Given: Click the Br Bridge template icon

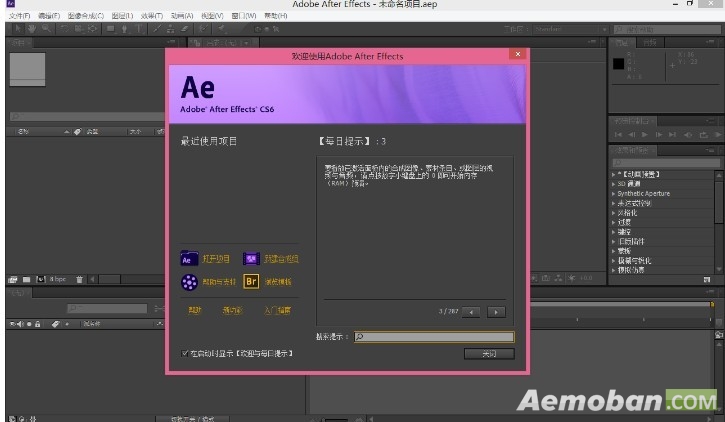Looking at the screenshot, I should pyautogui.click(x=251, y=281).
